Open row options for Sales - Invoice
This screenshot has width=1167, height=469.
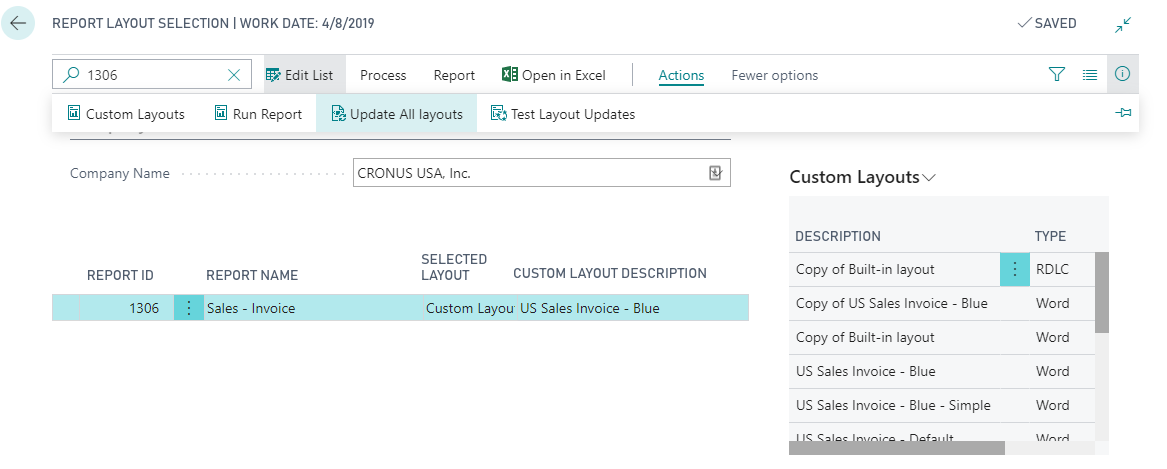189,308
